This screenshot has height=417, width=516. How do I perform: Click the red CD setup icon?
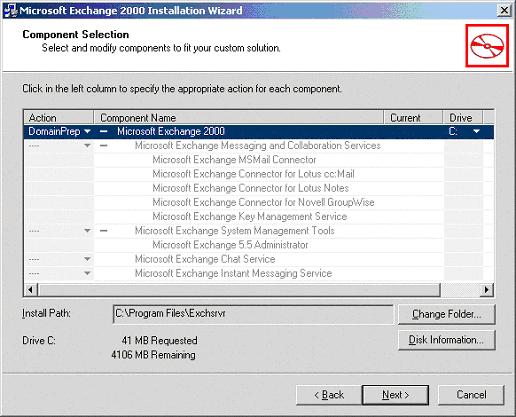[x=487, y=46]
